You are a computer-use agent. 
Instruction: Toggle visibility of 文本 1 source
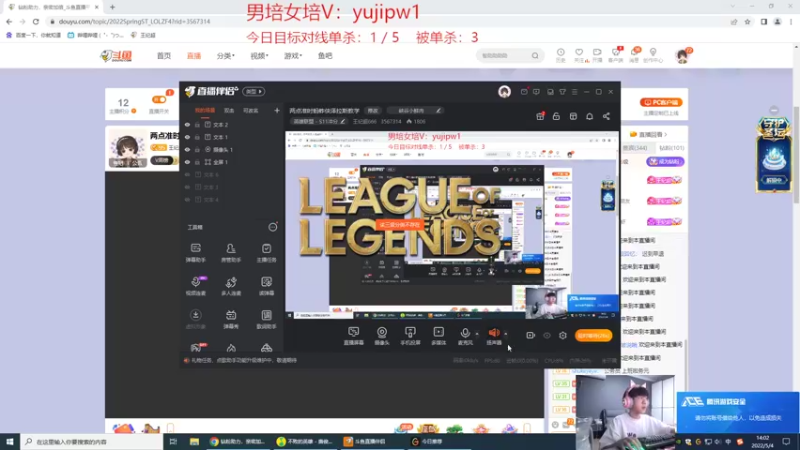pos(187,137)
